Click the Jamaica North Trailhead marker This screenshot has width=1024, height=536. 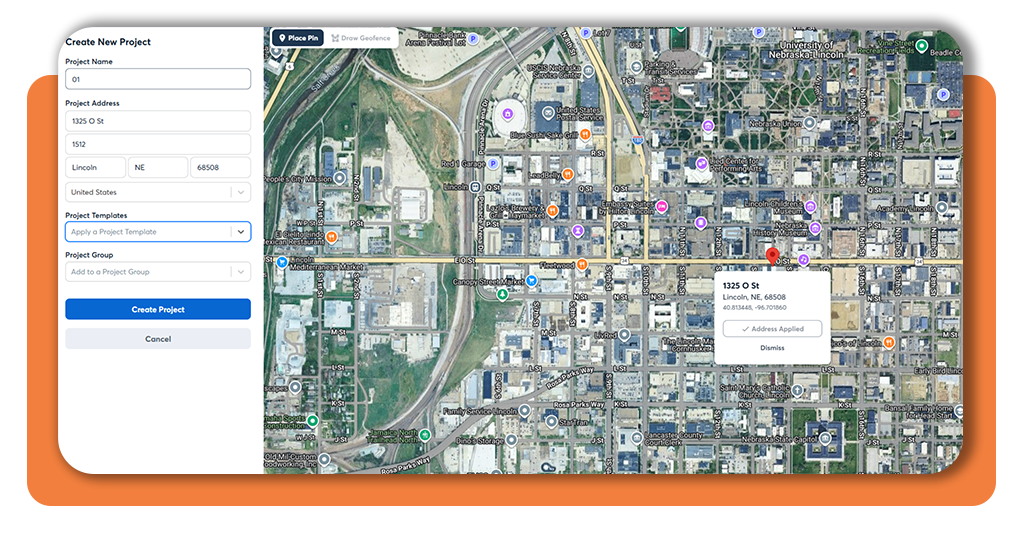pyautogui.click(x=425, y=434)
